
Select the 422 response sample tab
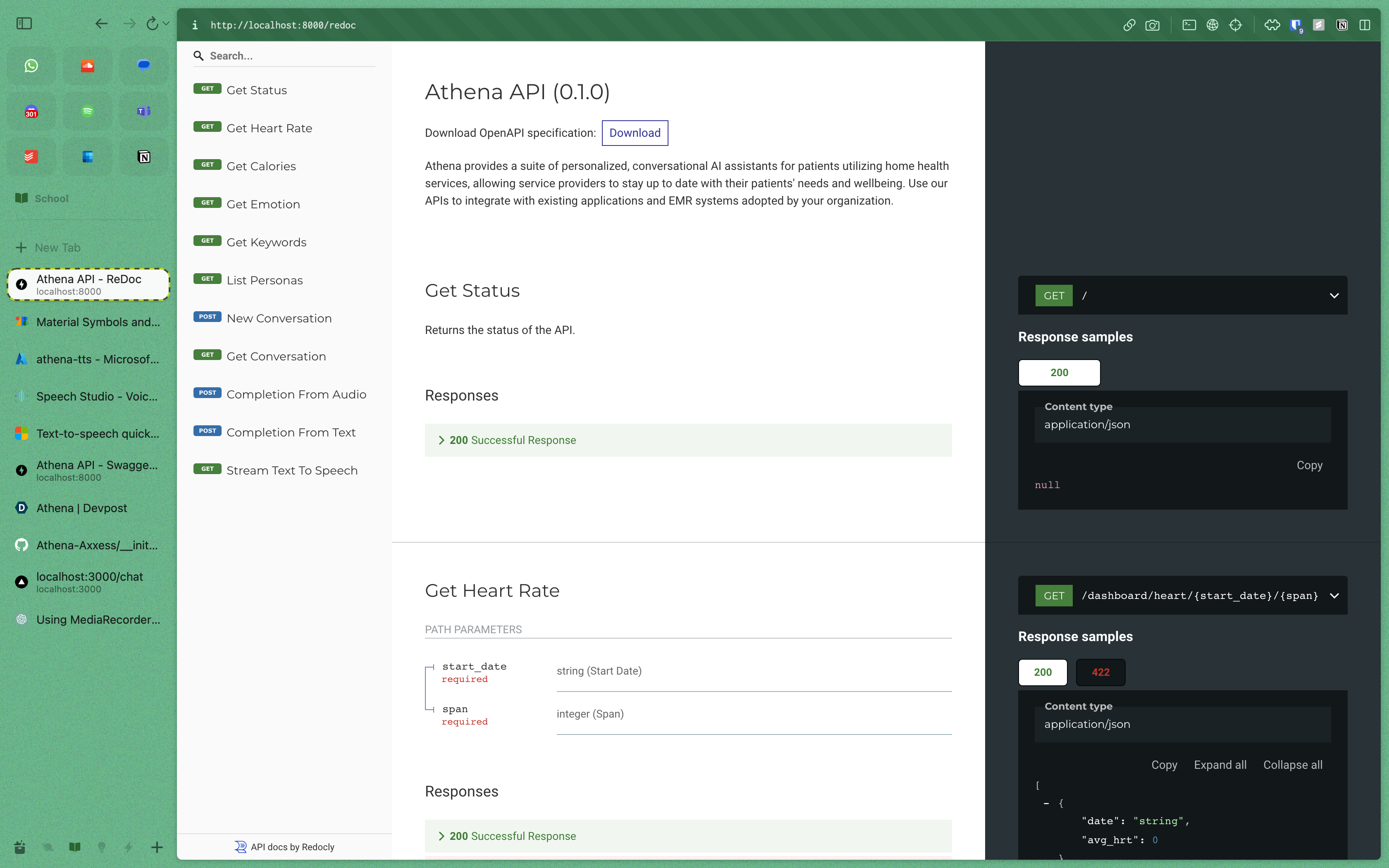(x=1100, y=672)
